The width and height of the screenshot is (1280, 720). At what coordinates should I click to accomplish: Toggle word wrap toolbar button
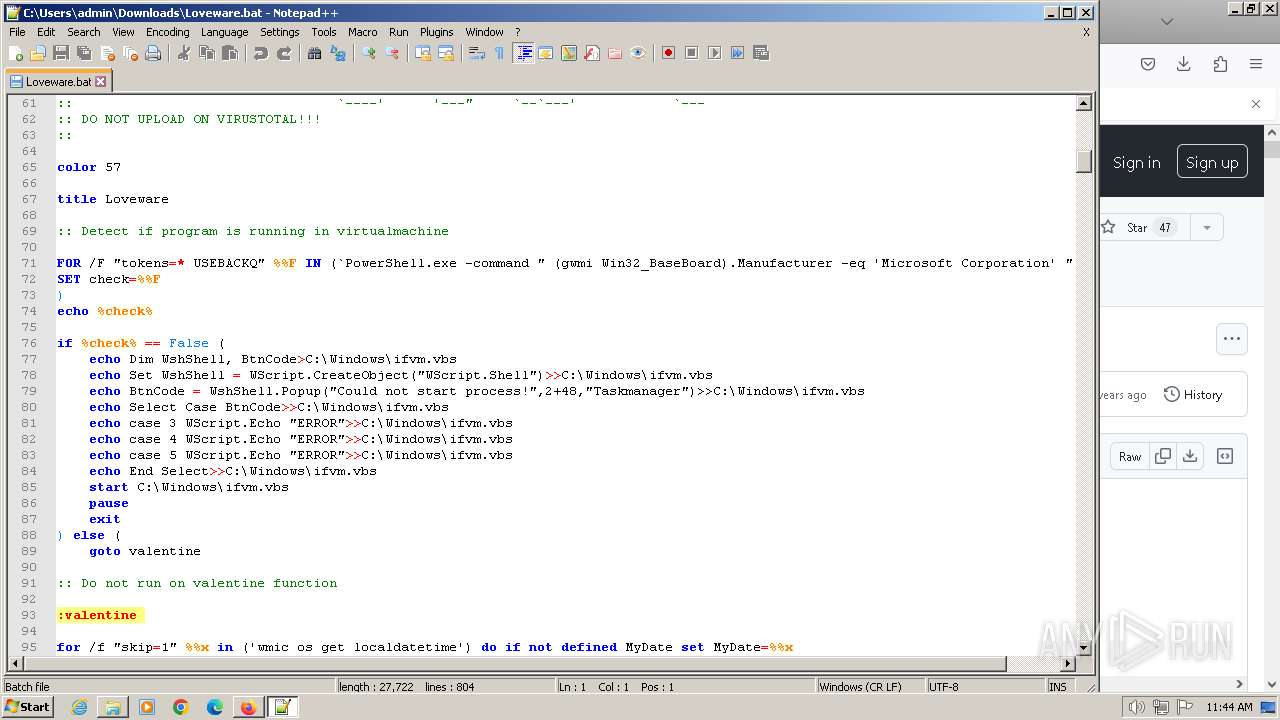[476, 53]
